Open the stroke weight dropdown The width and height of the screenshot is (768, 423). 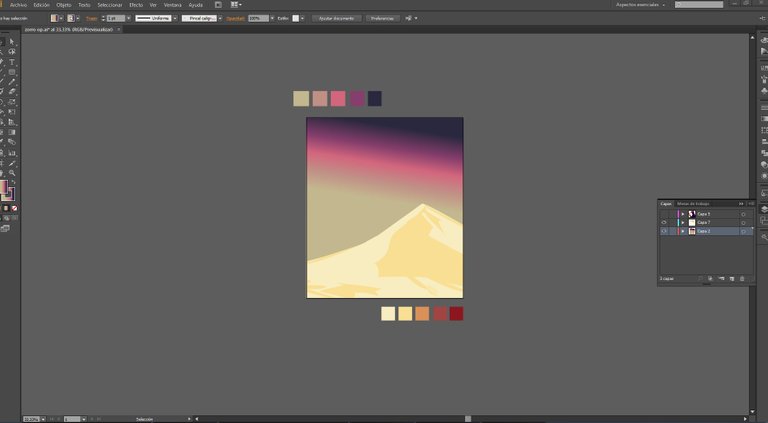(129, 18)
